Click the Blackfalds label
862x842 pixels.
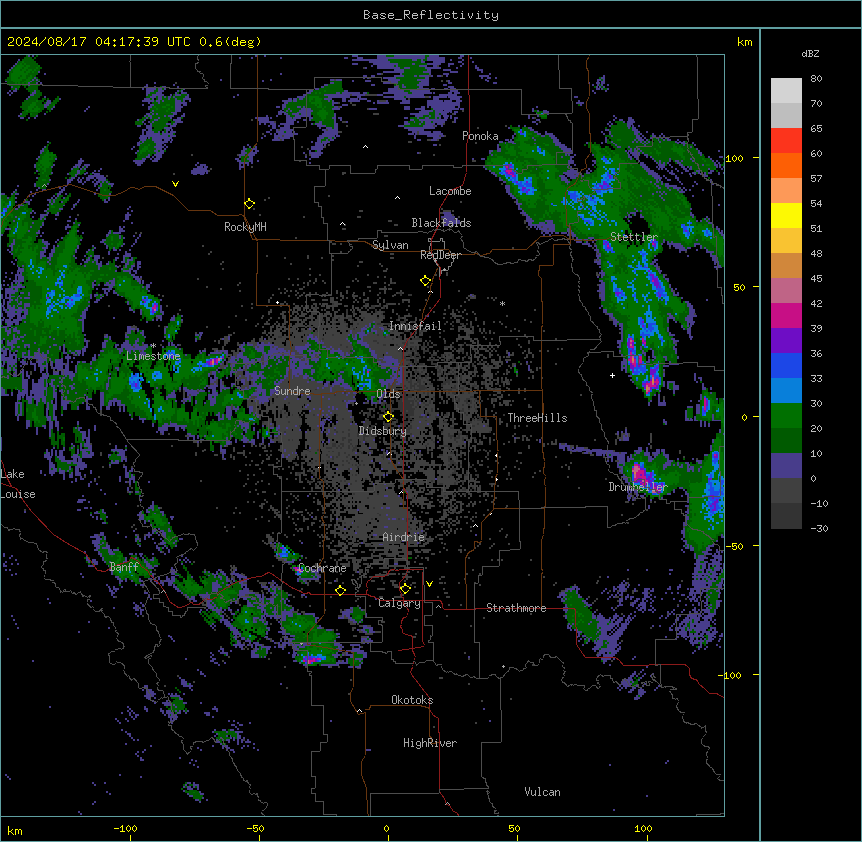click(441, 223)
